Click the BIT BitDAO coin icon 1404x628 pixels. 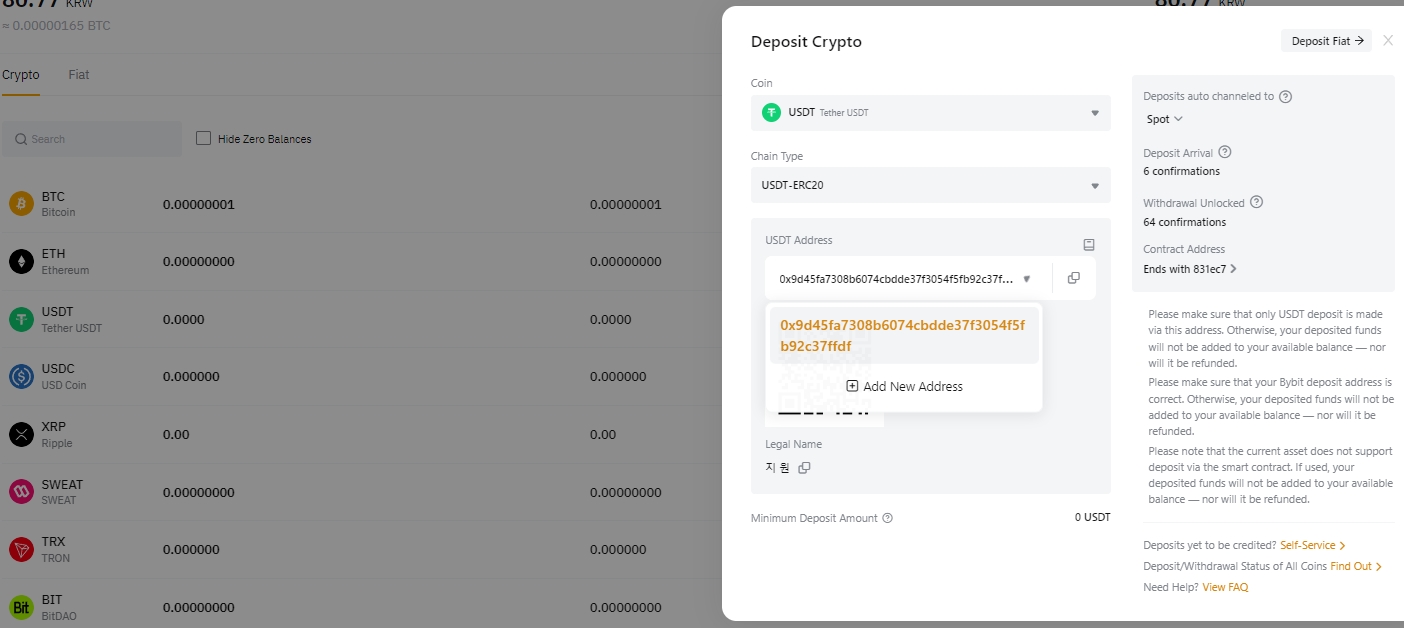tap(21, 607)
